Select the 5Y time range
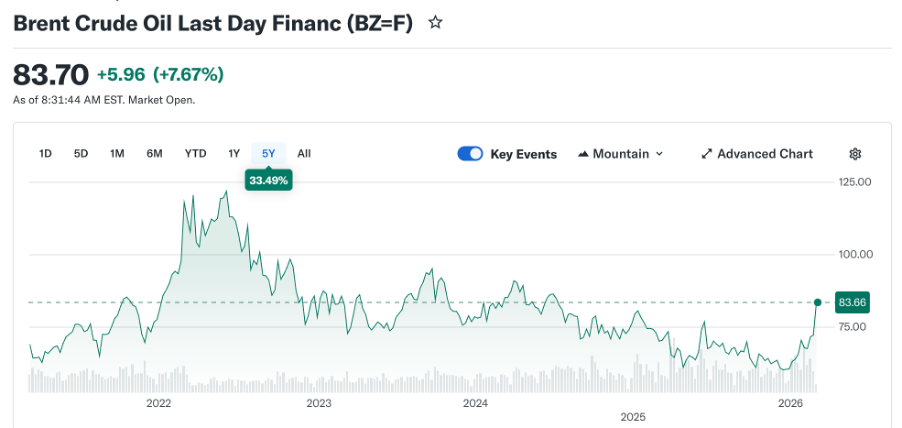The width and height of the screenshot is (902, 428). tap(269, 154)
